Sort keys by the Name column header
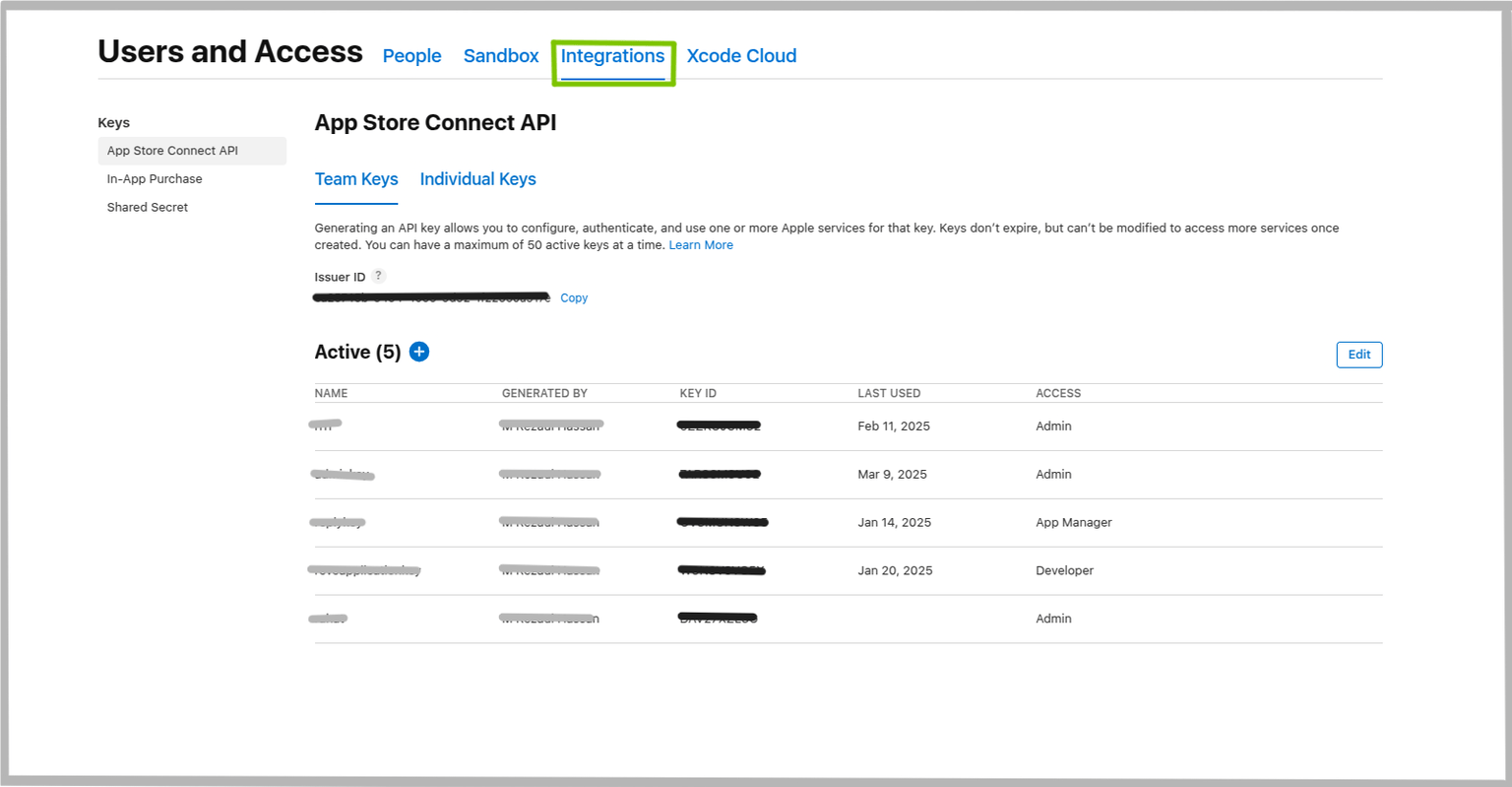 pos(331,393)
